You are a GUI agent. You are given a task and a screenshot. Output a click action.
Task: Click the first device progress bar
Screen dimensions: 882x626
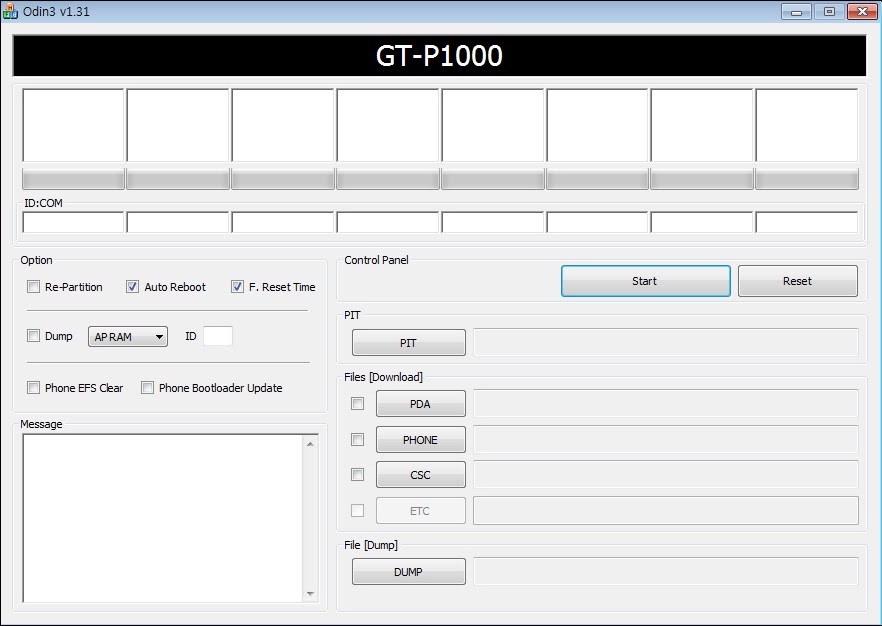73,179
